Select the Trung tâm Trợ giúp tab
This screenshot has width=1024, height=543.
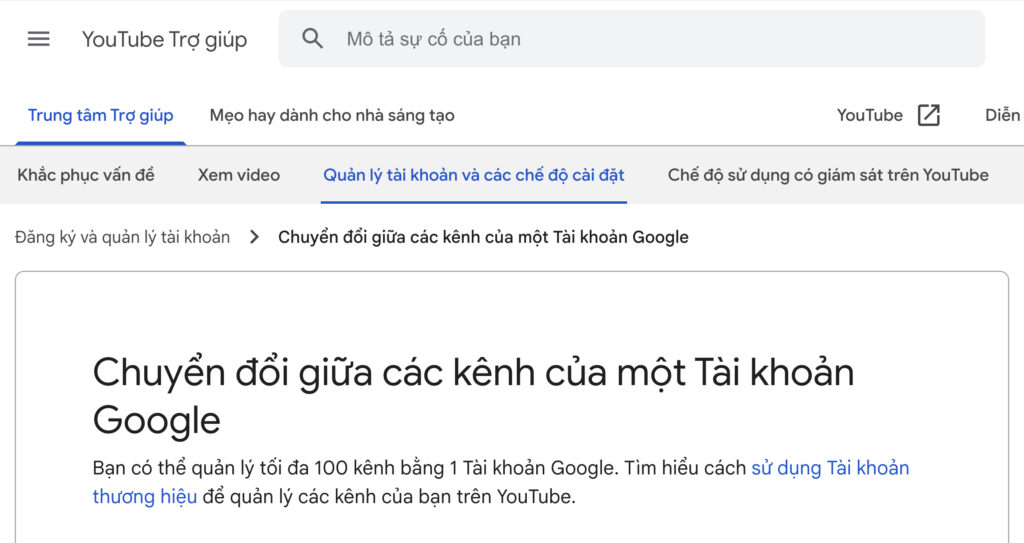coord(101,116)
